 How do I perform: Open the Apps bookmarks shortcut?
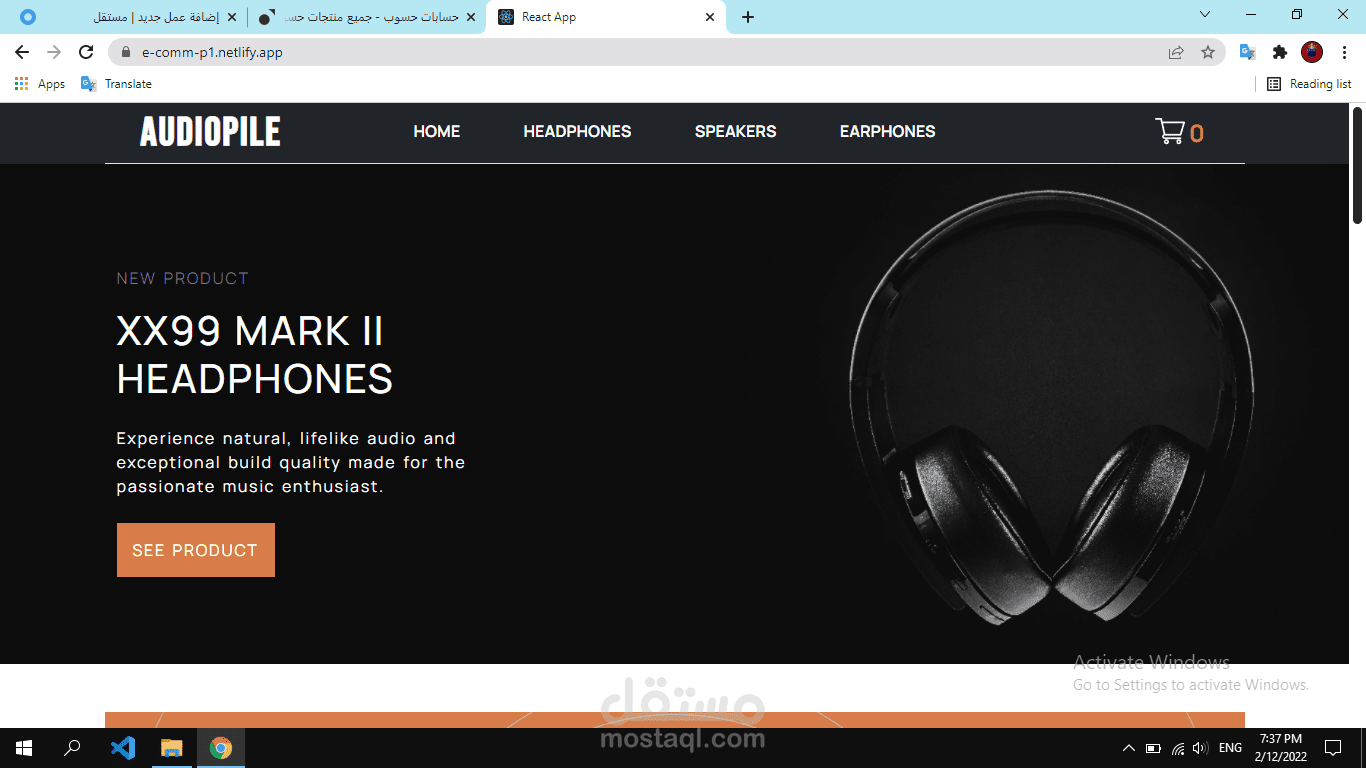(x=40, y=84)
